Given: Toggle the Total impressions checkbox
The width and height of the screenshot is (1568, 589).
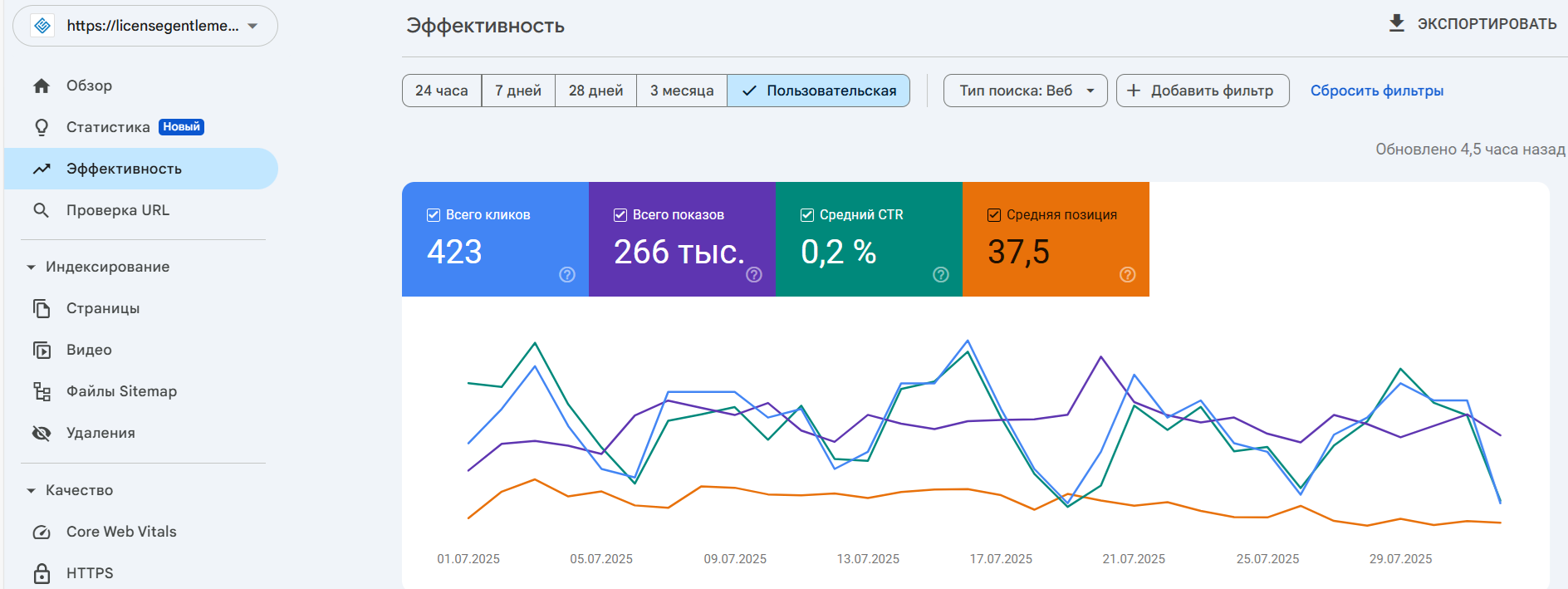Looking at the screenshot, I should click(620, 215).
